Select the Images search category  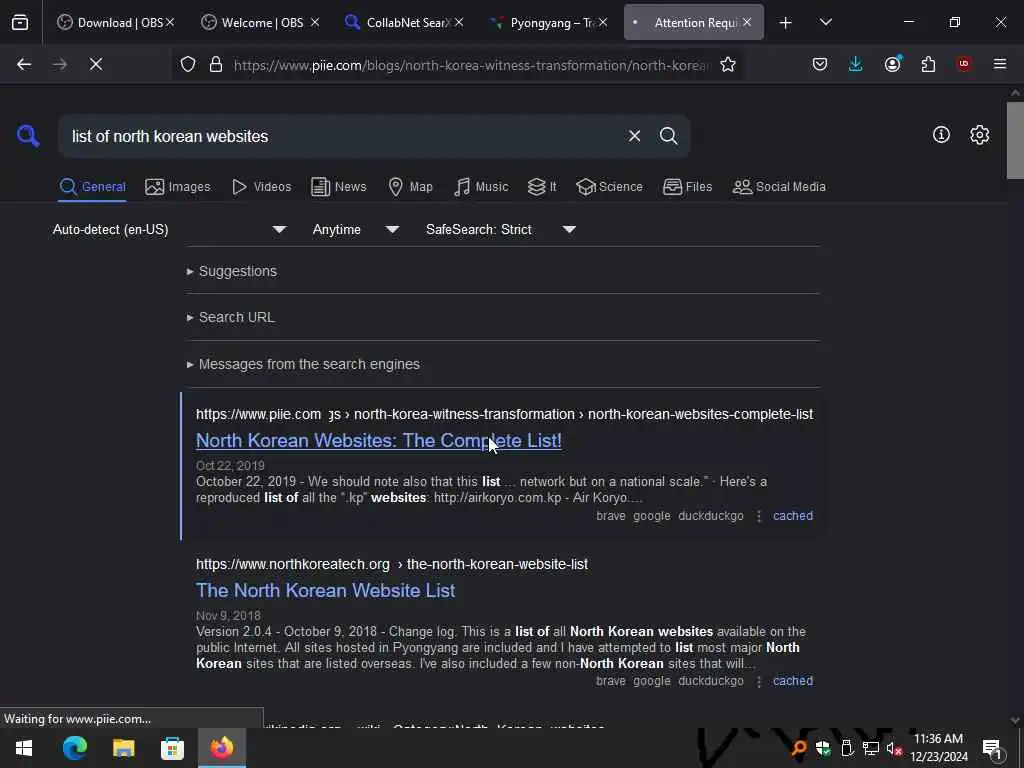point(178,187)
